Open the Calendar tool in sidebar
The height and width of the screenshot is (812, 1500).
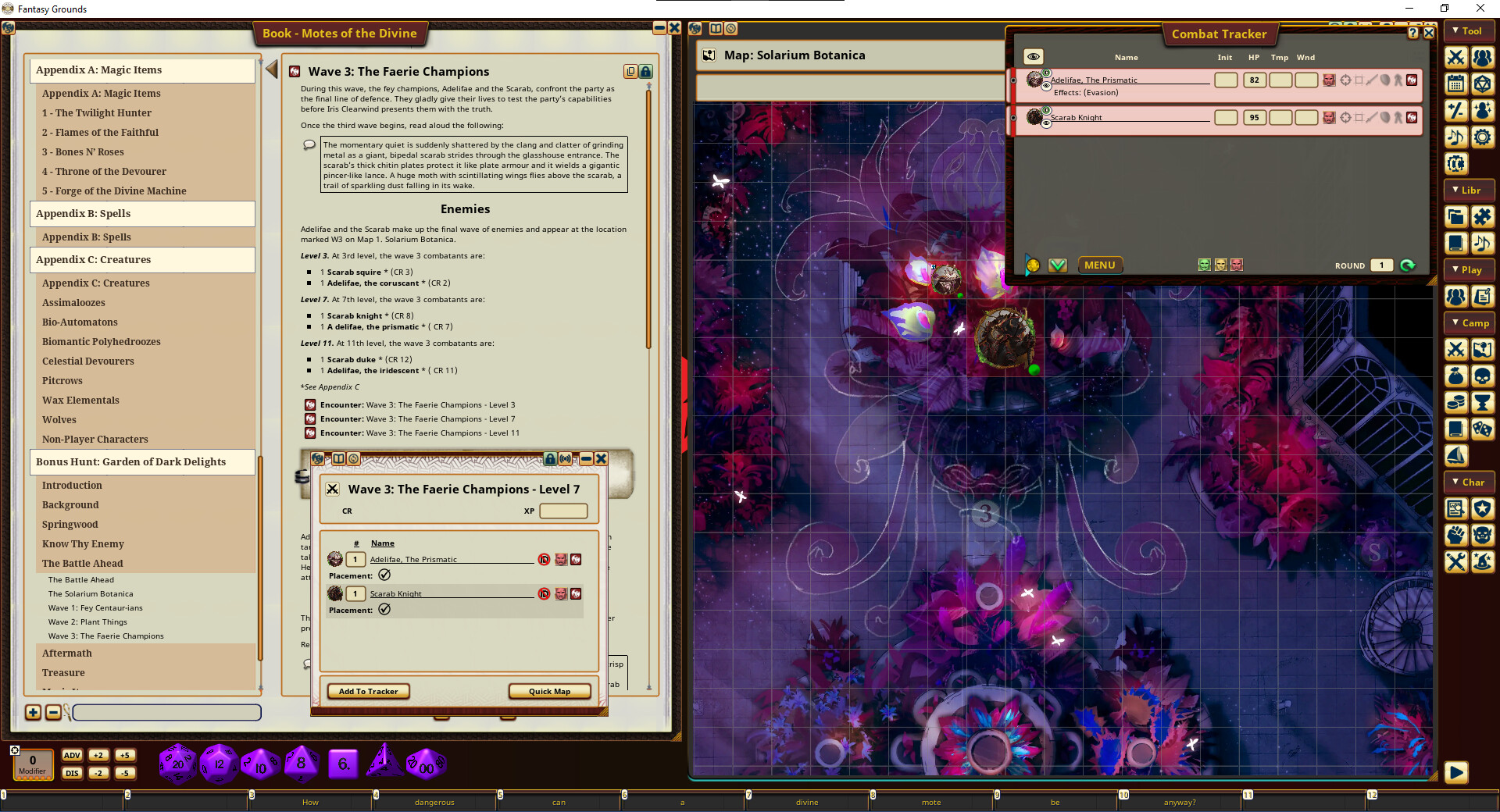coord(1455,84)
